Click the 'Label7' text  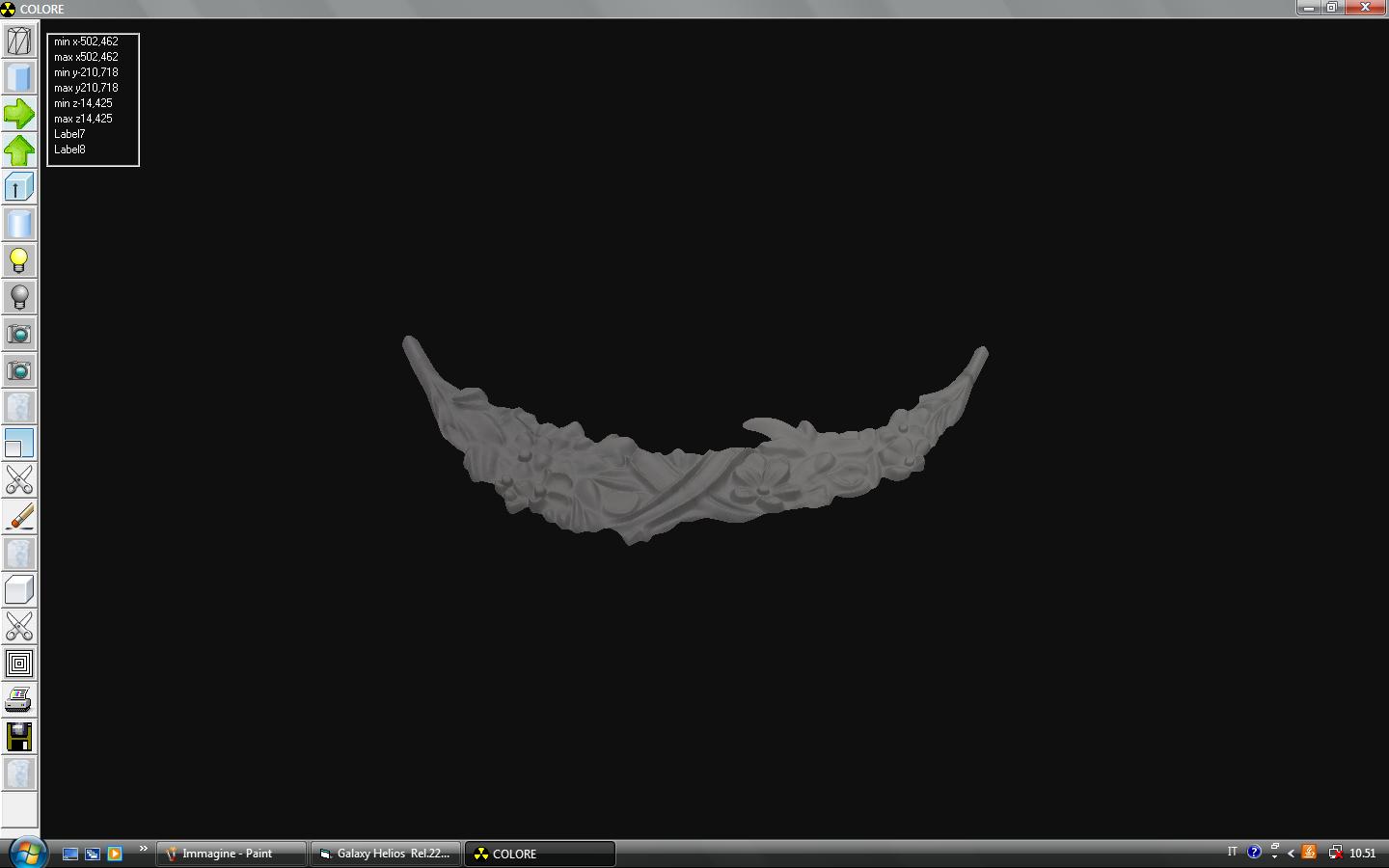tap(69, 134)
